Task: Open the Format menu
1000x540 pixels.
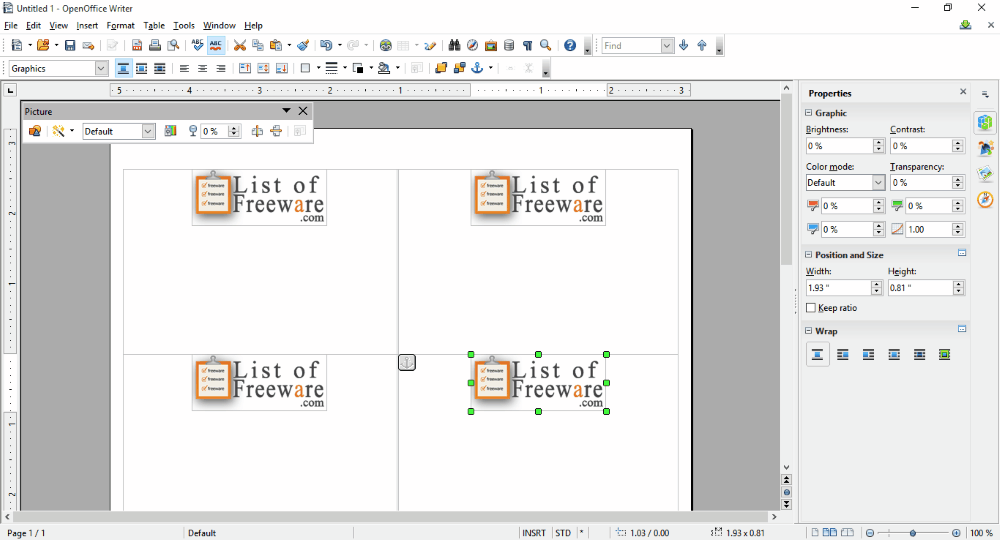Action: coord(121,26)
